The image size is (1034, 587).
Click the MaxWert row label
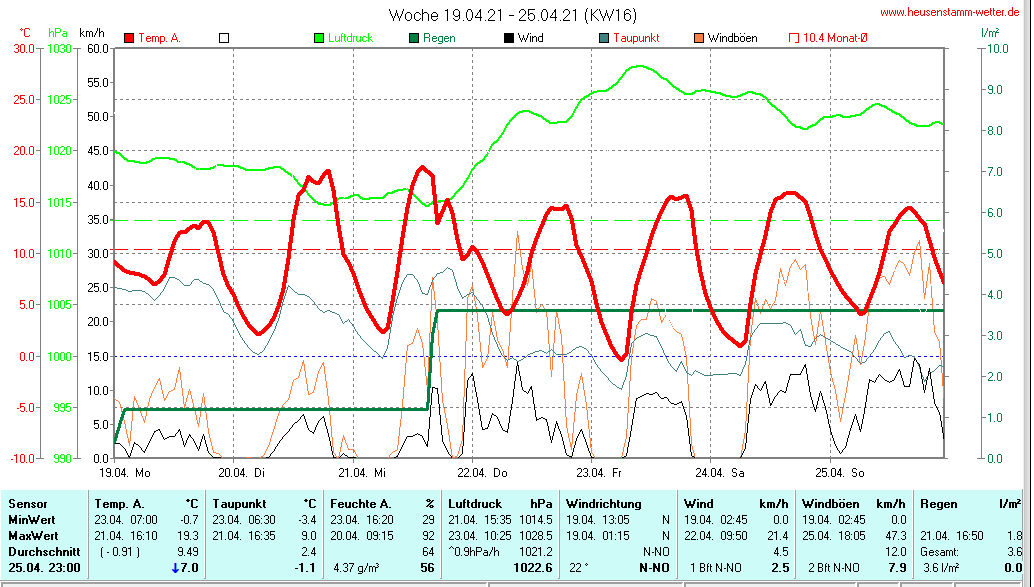(33, 536)
